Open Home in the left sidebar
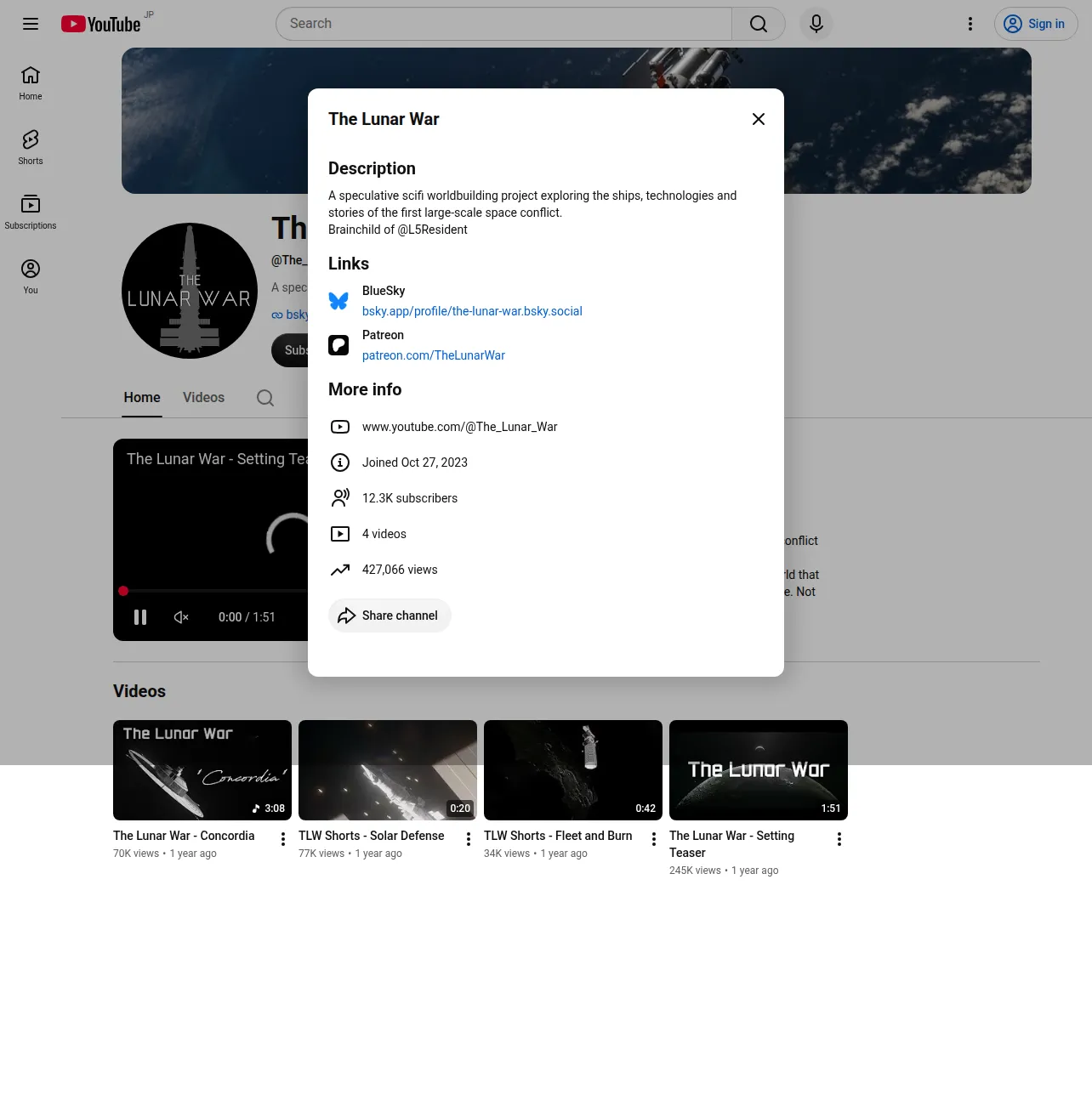This screenshot has height=1095, width=1092. click(31, 83)
